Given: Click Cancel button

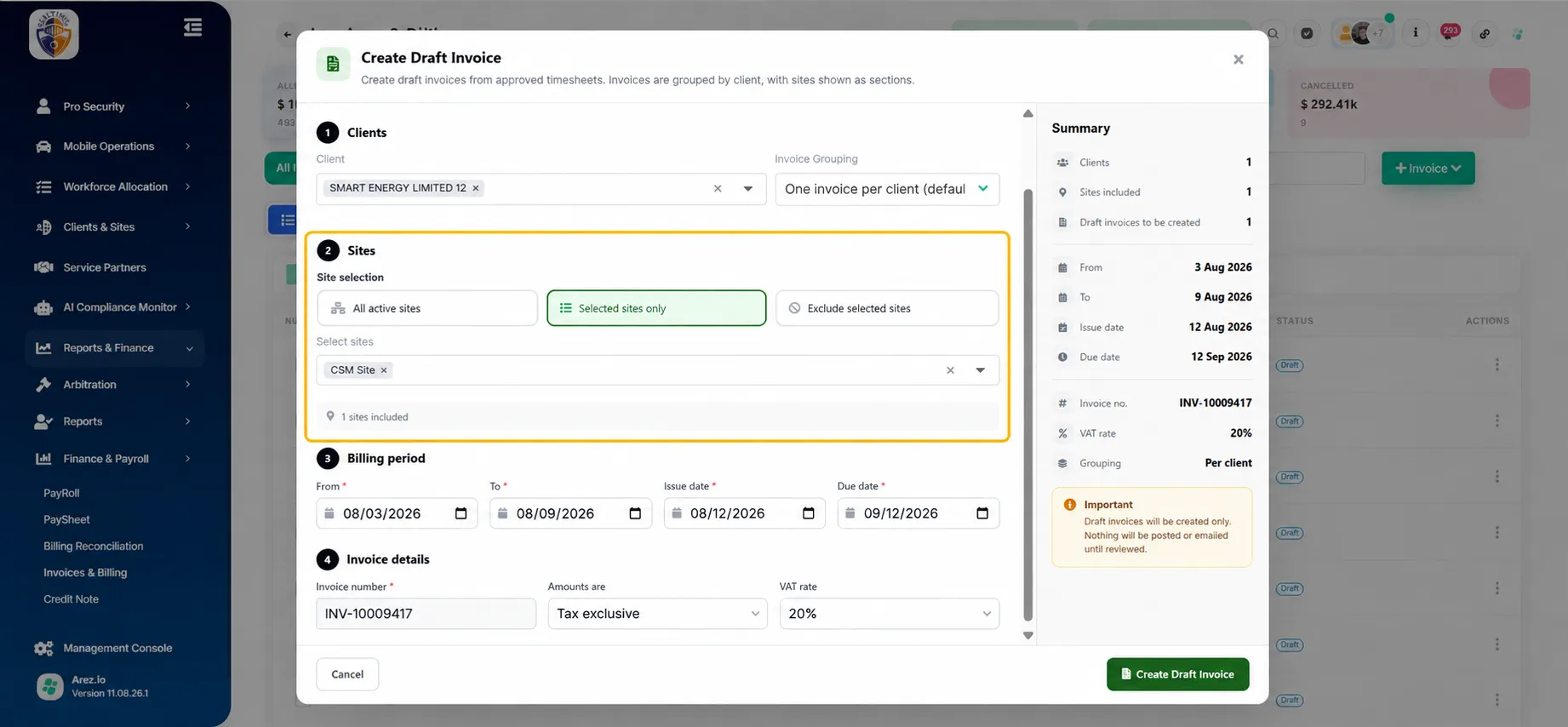Looking at the screenshot, I should coord(347,674).
